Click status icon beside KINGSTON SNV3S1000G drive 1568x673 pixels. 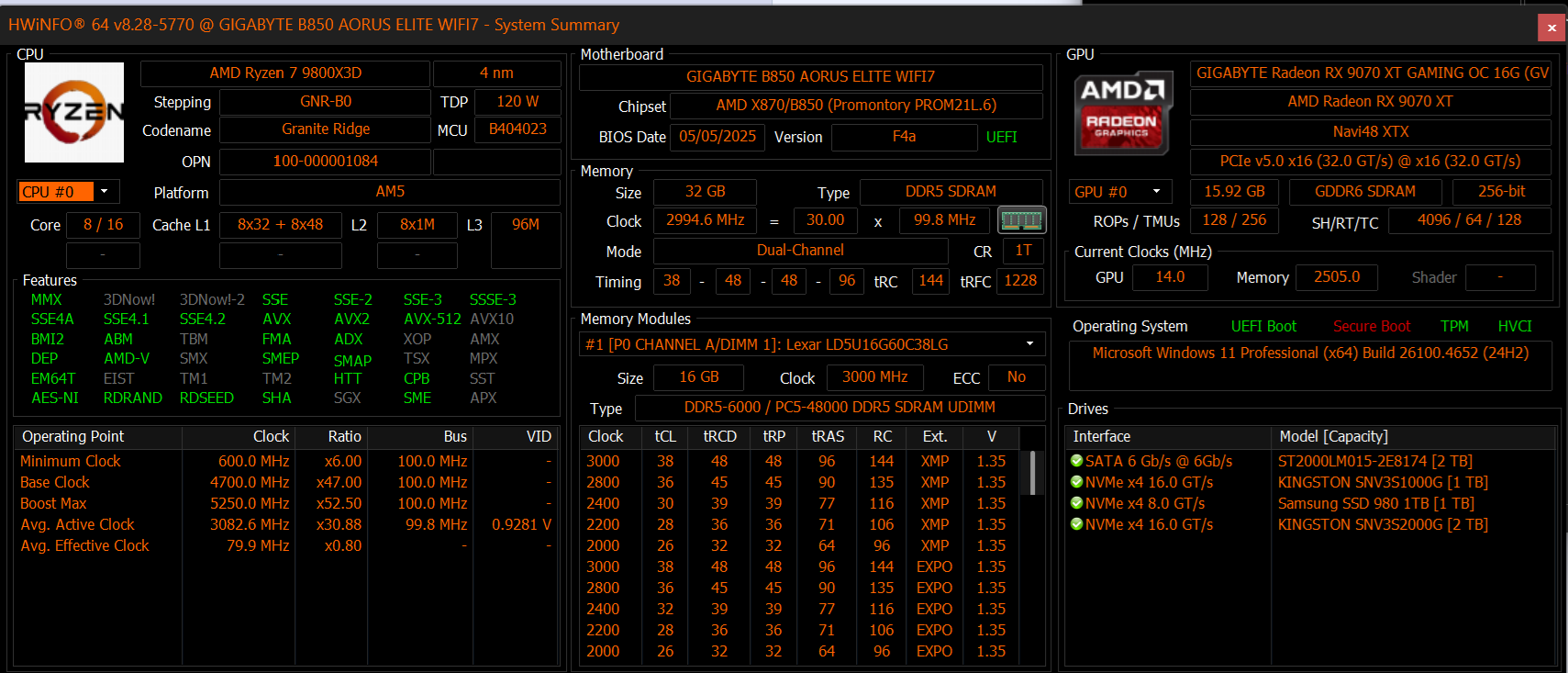(x=1077, y=482)
